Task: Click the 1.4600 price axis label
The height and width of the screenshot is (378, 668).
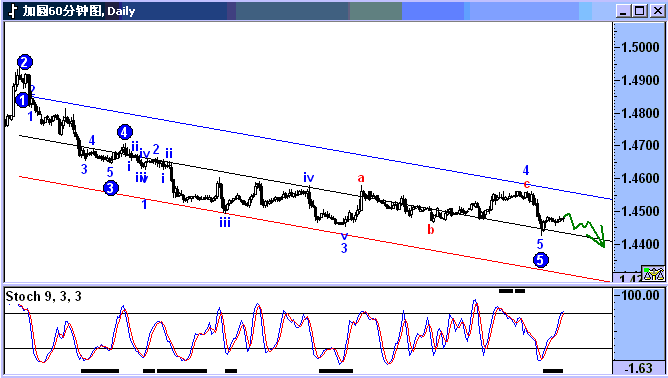Action: tap(640, 178)
